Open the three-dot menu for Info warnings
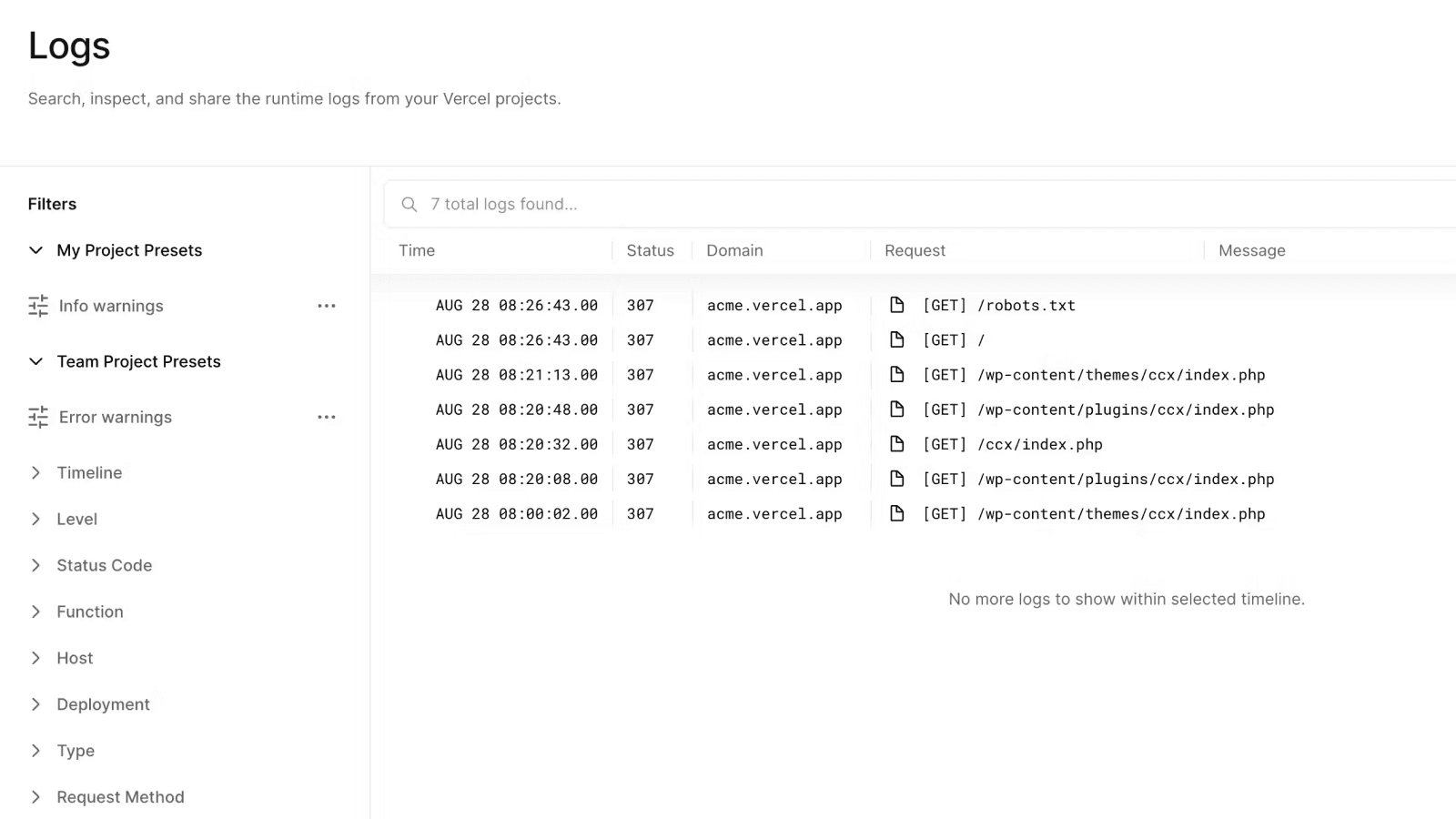This screenshot has height=819, width=1456. click(327, 306)
